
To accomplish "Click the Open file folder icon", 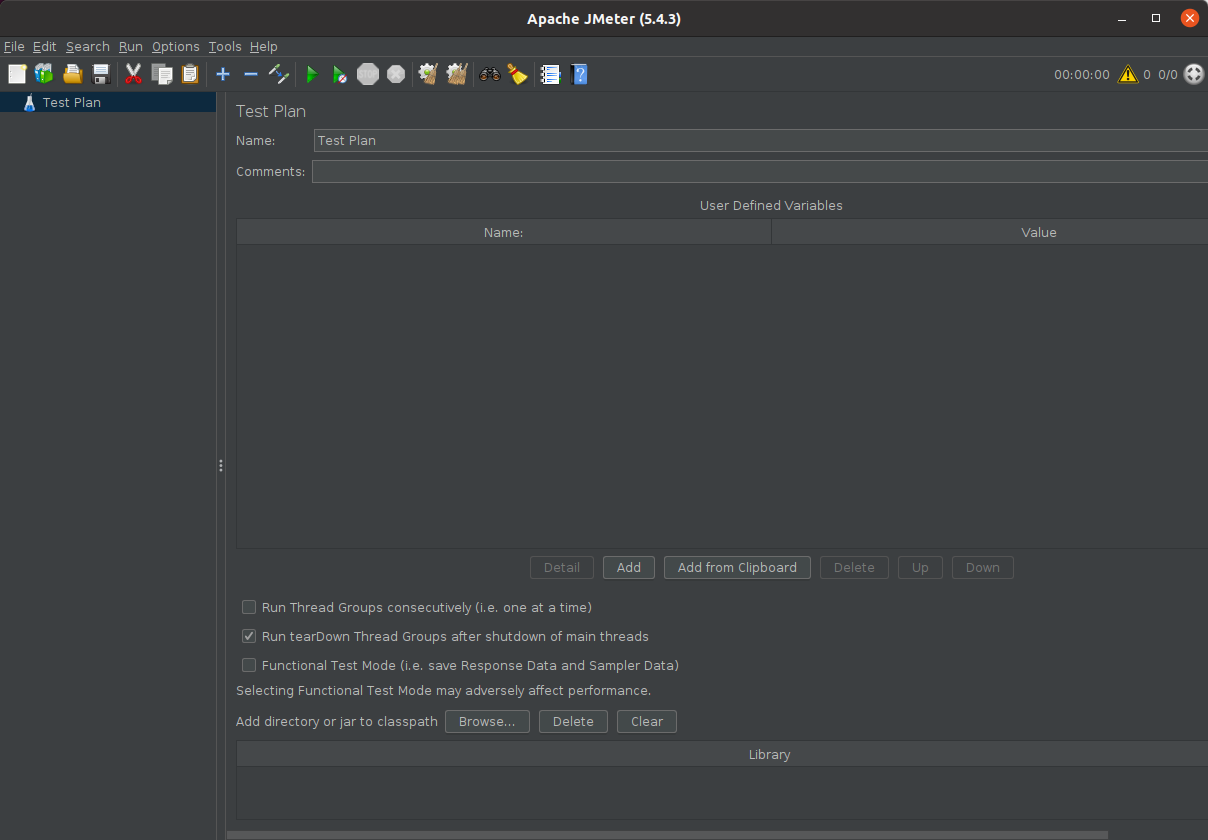I will click(x=72, y=74).
